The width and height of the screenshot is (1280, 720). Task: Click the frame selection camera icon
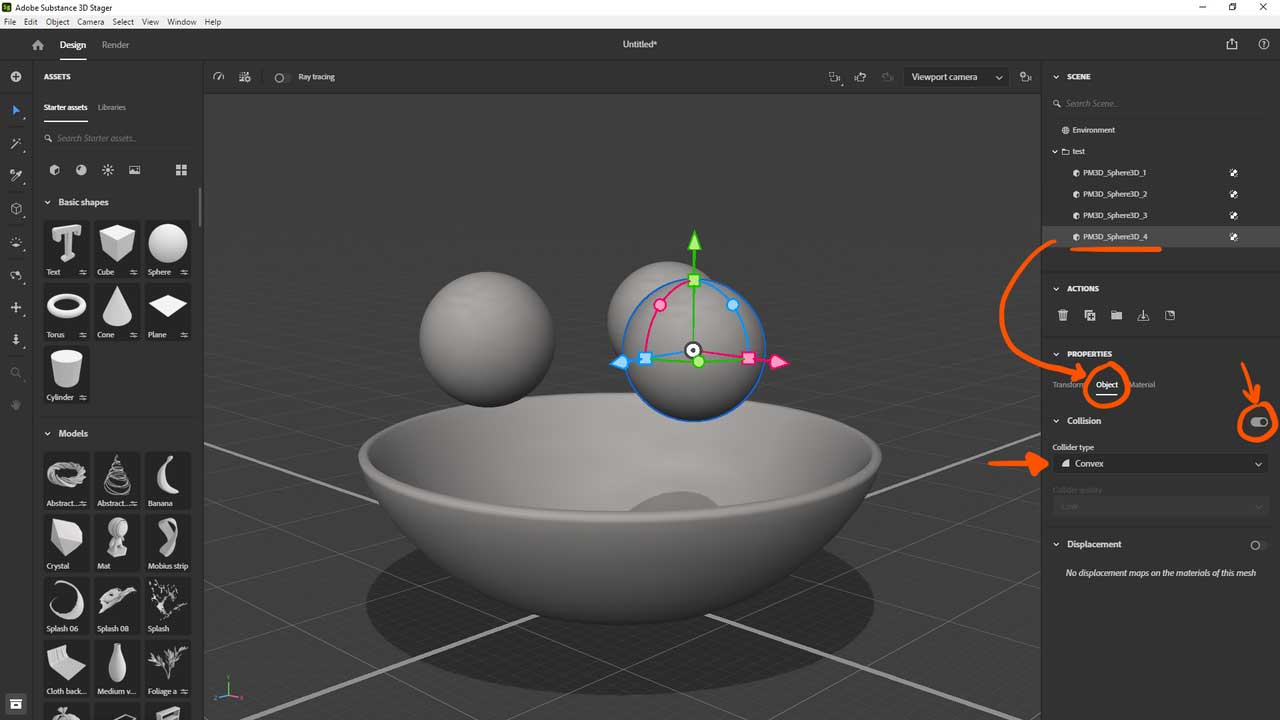(834, 77)
